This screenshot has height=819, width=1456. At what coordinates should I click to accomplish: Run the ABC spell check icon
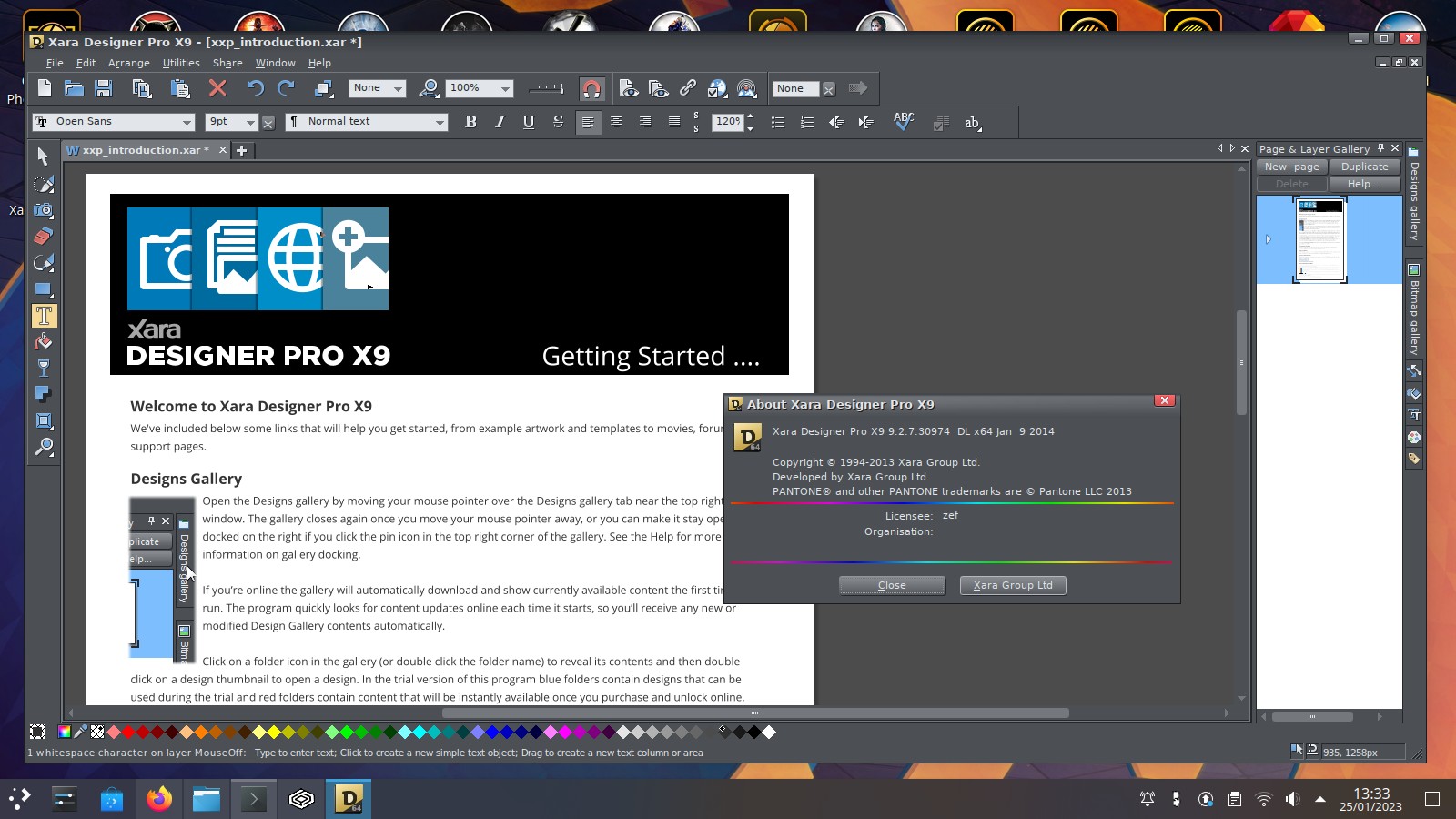(904, 122)
